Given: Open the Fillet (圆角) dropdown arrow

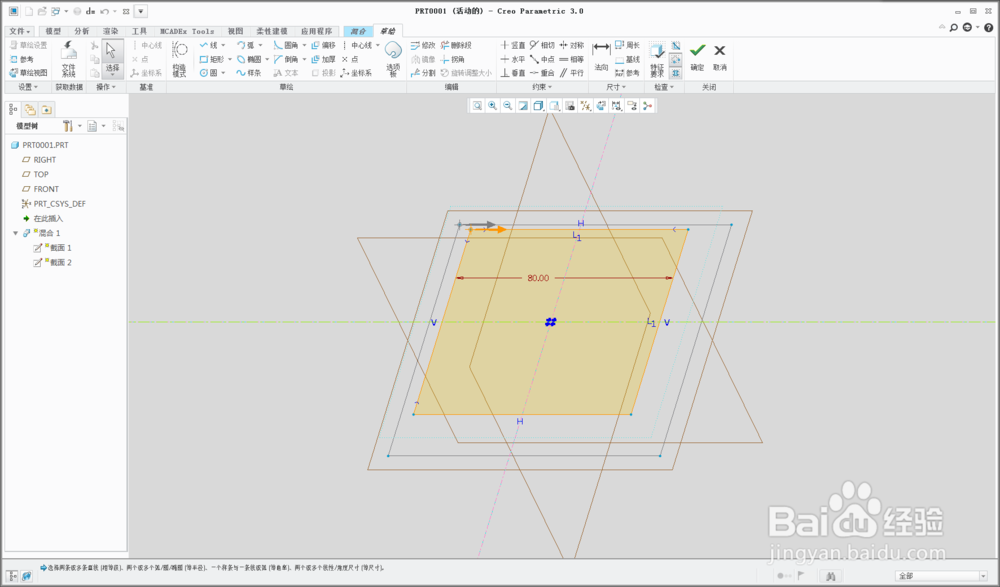Looking at the screenshot, I should 304,45.
